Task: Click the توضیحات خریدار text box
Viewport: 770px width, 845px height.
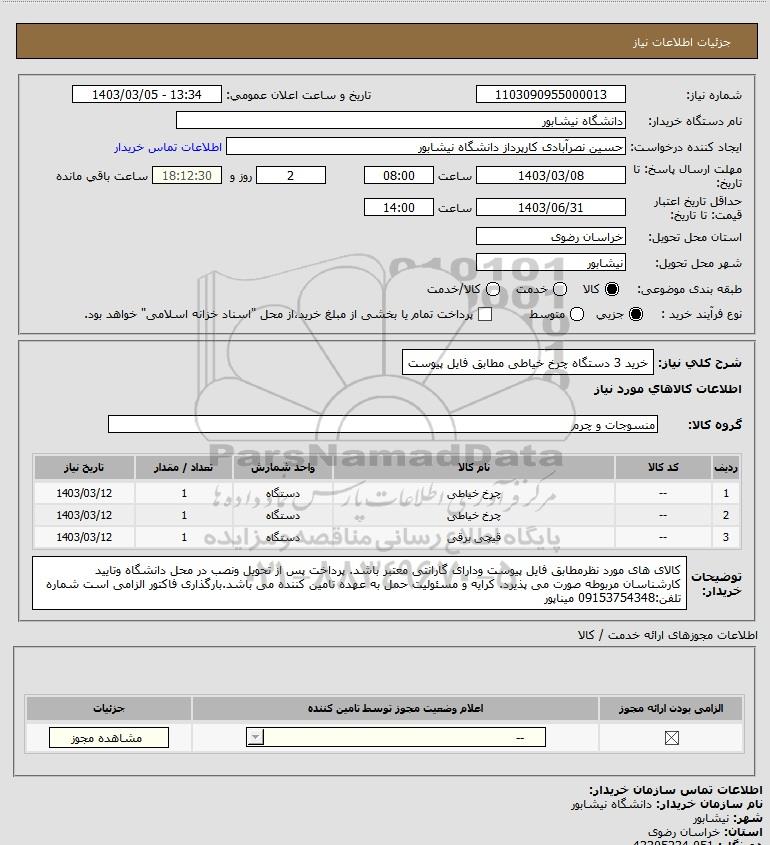Action: 359,584
